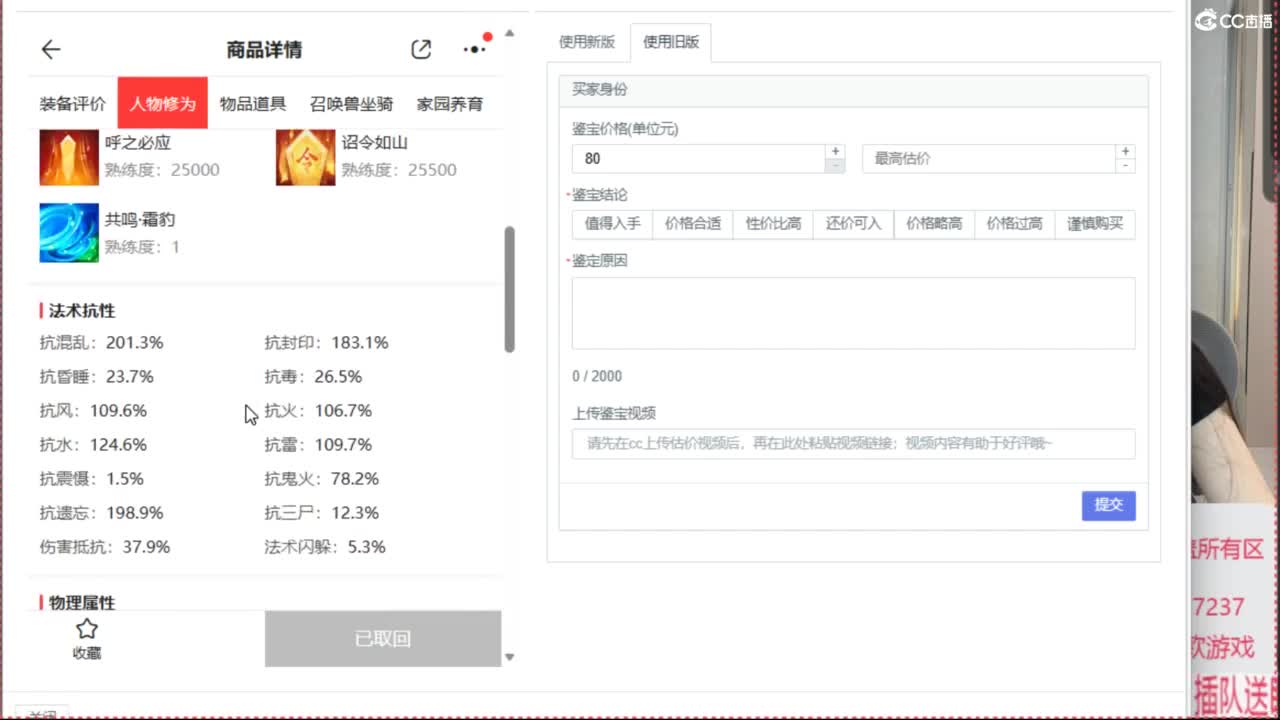Click the 0 / 2000 character counter
Image resolution: width=1280 pixels, height=720 pixels.
coord(597,376)
